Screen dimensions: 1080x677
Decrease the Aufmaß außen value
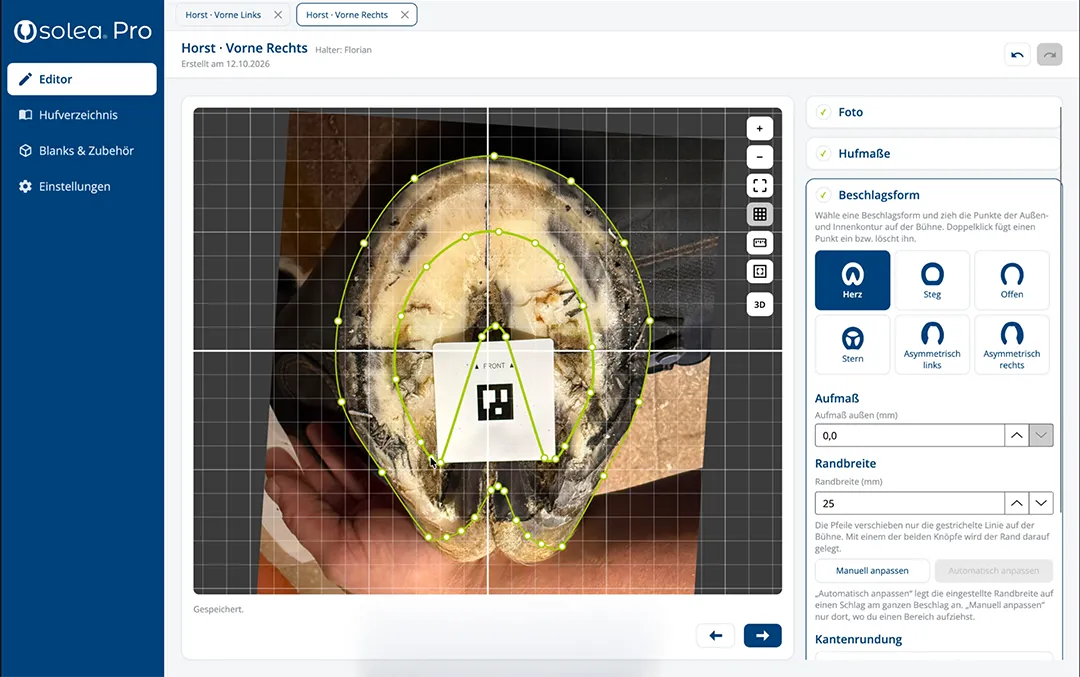coord(1041,435)
